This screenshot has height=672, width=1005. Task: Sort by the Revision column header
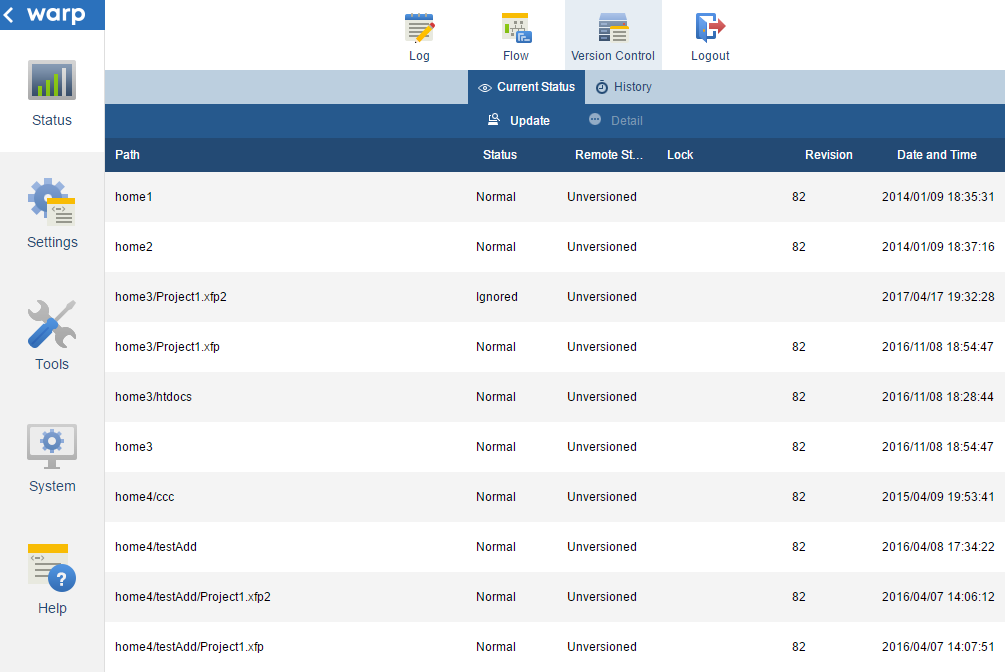pos(828,155)
